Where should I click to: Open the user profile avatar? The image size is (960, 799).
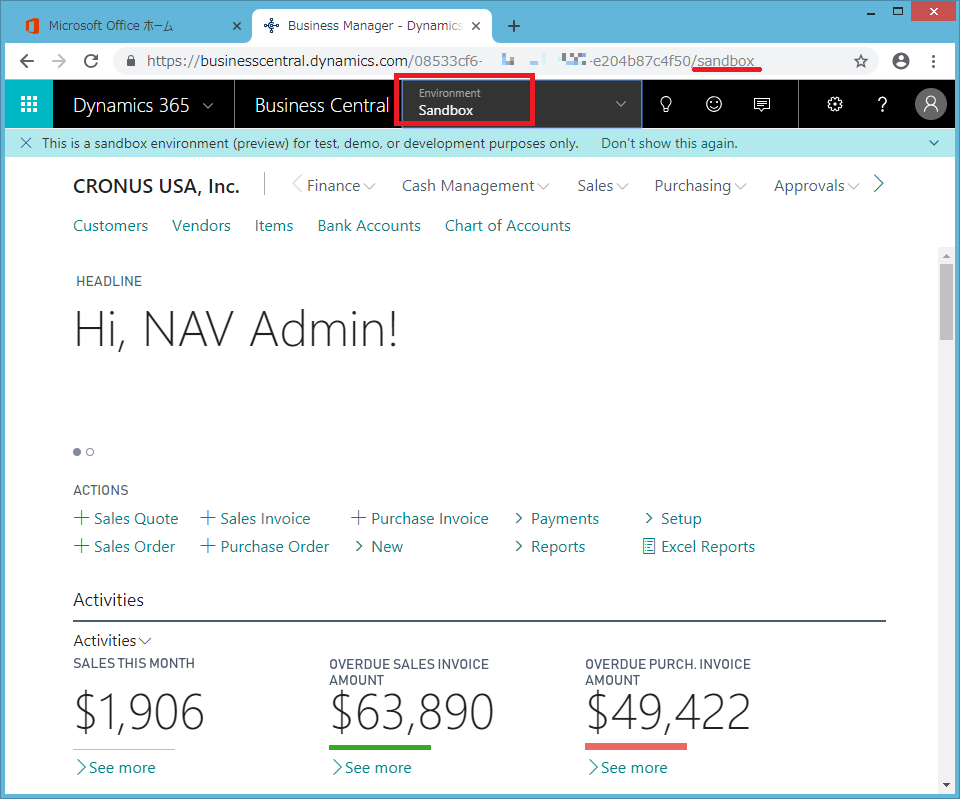click(x=930, y=104)
